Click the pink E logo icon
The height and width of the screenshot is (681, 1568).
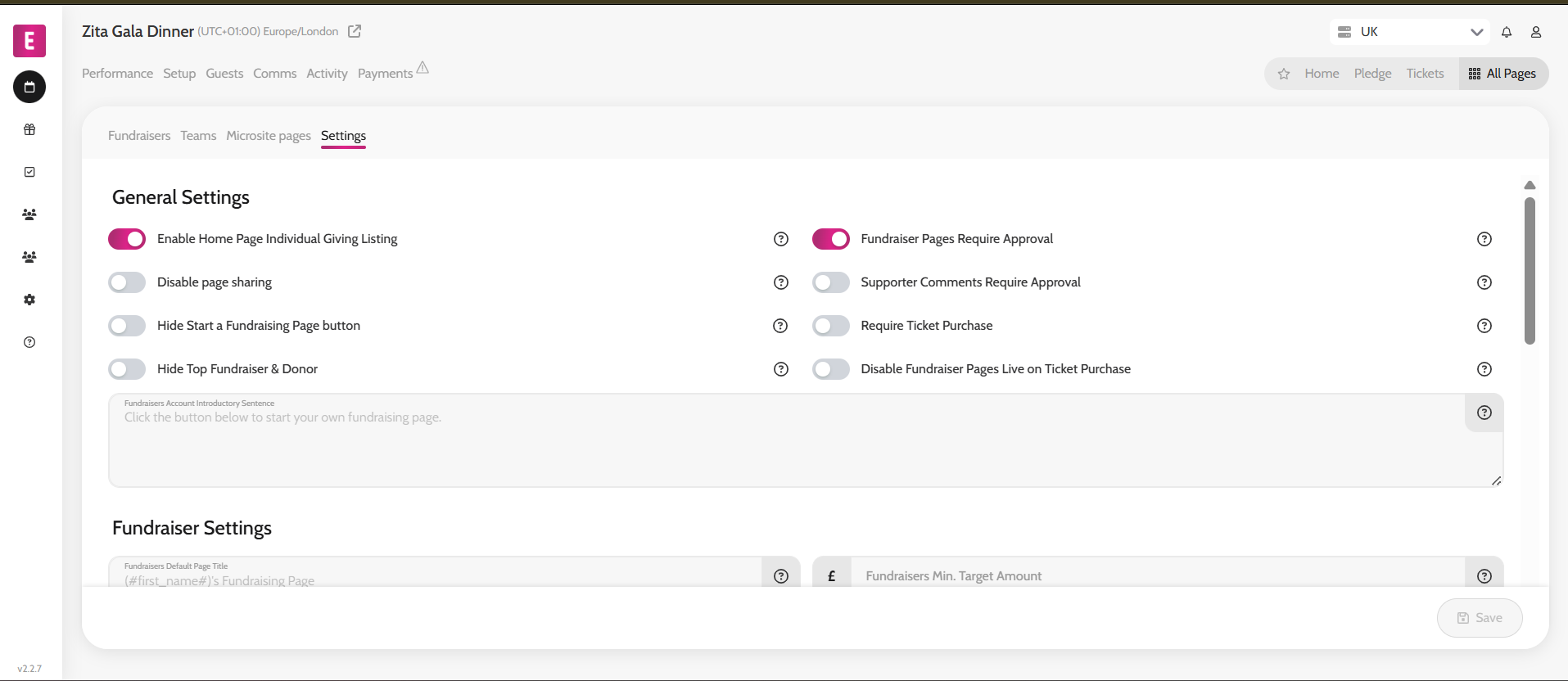point(29,40)
